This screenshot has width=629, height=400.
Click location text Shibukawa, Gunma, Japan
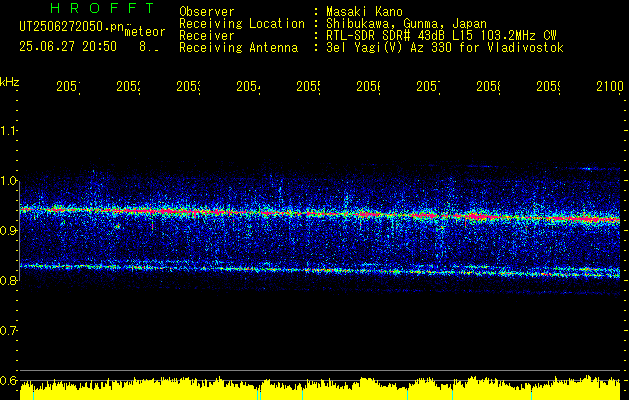406,24
